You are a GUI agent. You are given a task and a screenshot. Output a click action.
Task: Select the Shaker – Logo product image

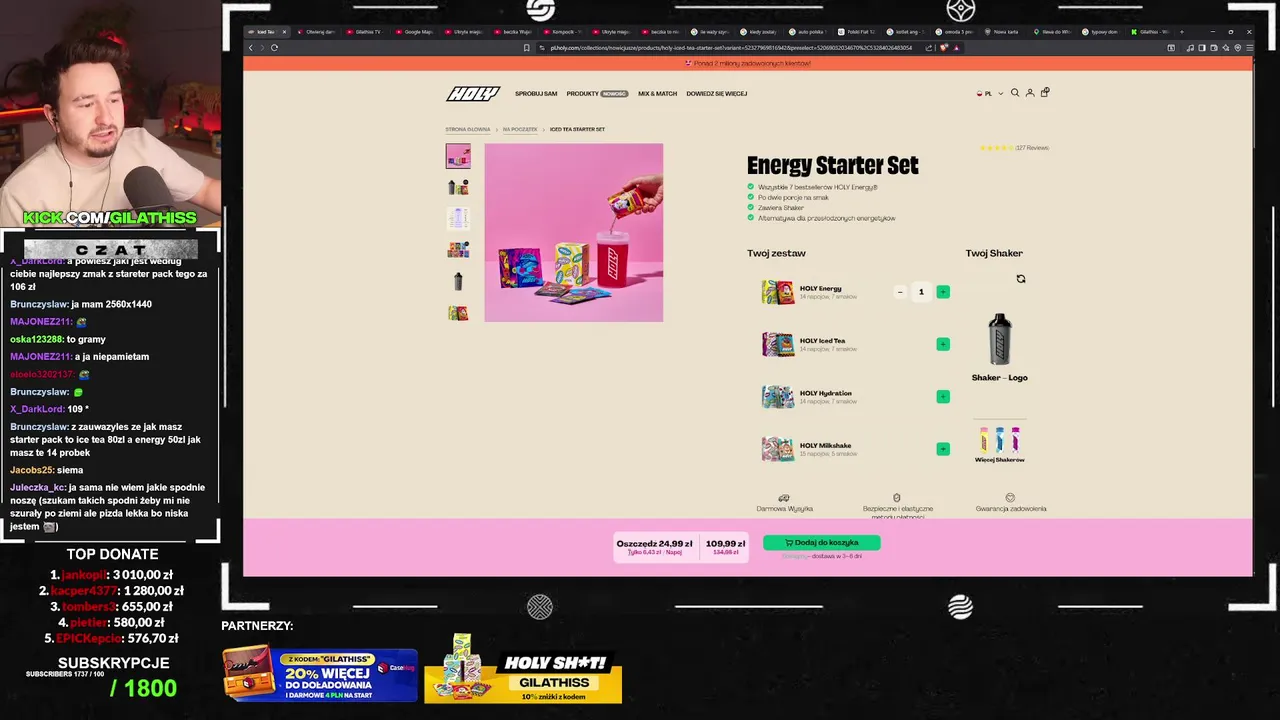(x=1000, y=340)
